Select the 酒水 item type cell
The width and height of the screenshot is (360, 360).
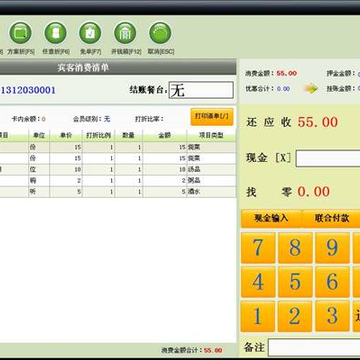pyautogui.click(x=211, y=192)
